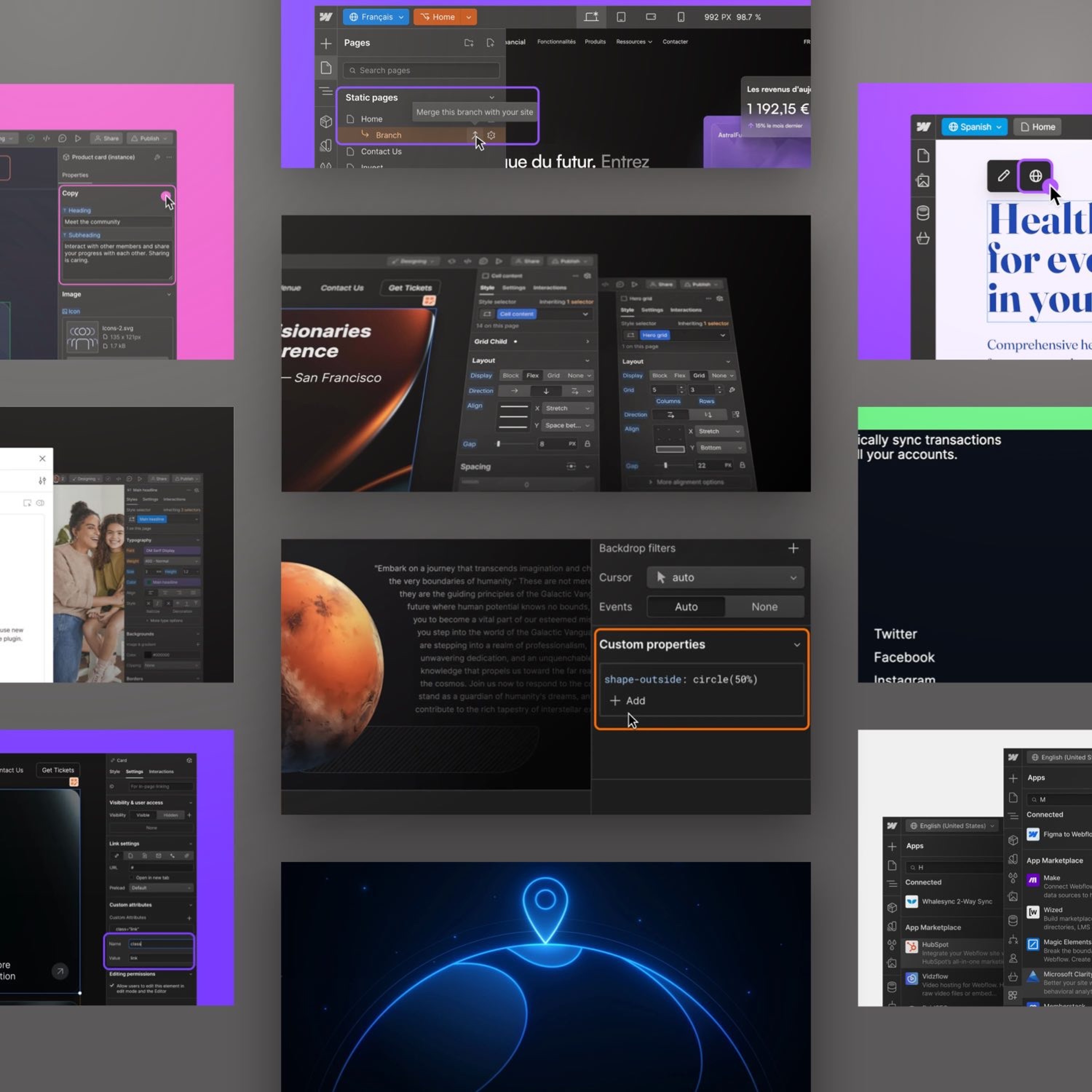
Task: Click the edit grid icon in Hero grid panel
Action: (x=732, y=389)
